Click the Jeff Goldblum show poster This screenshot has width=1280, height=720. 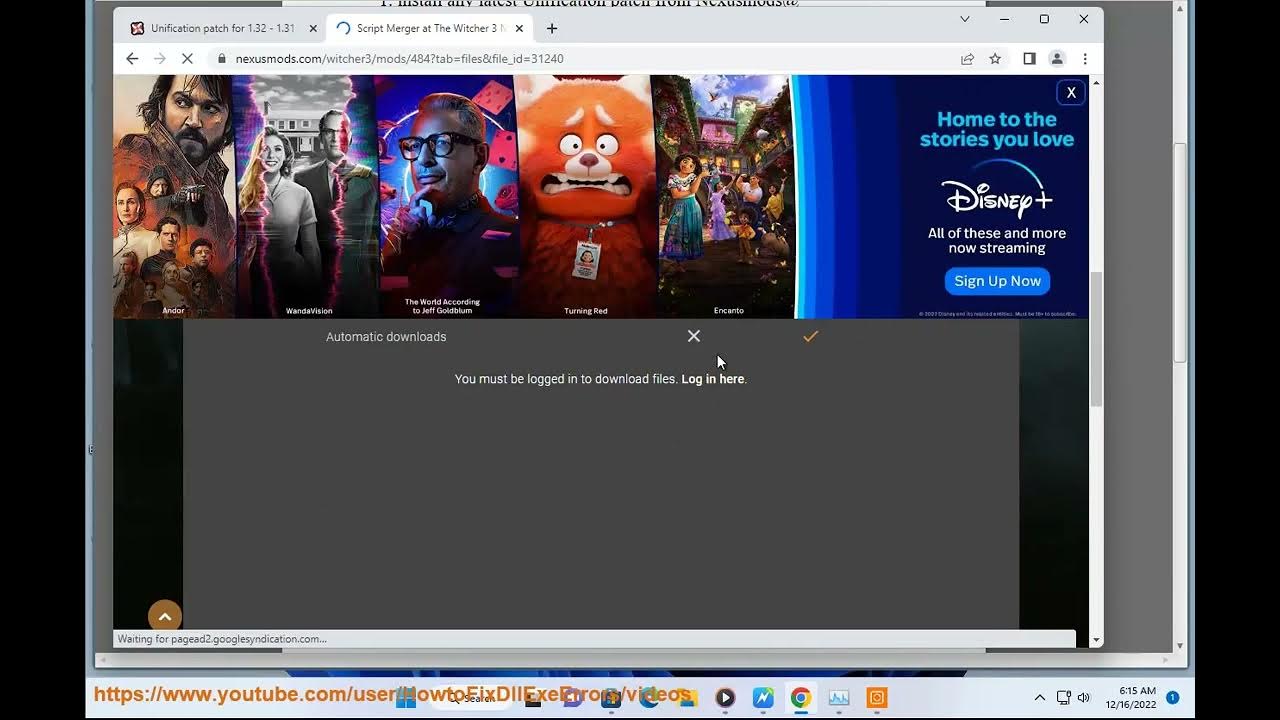click(x=446, y=197)
